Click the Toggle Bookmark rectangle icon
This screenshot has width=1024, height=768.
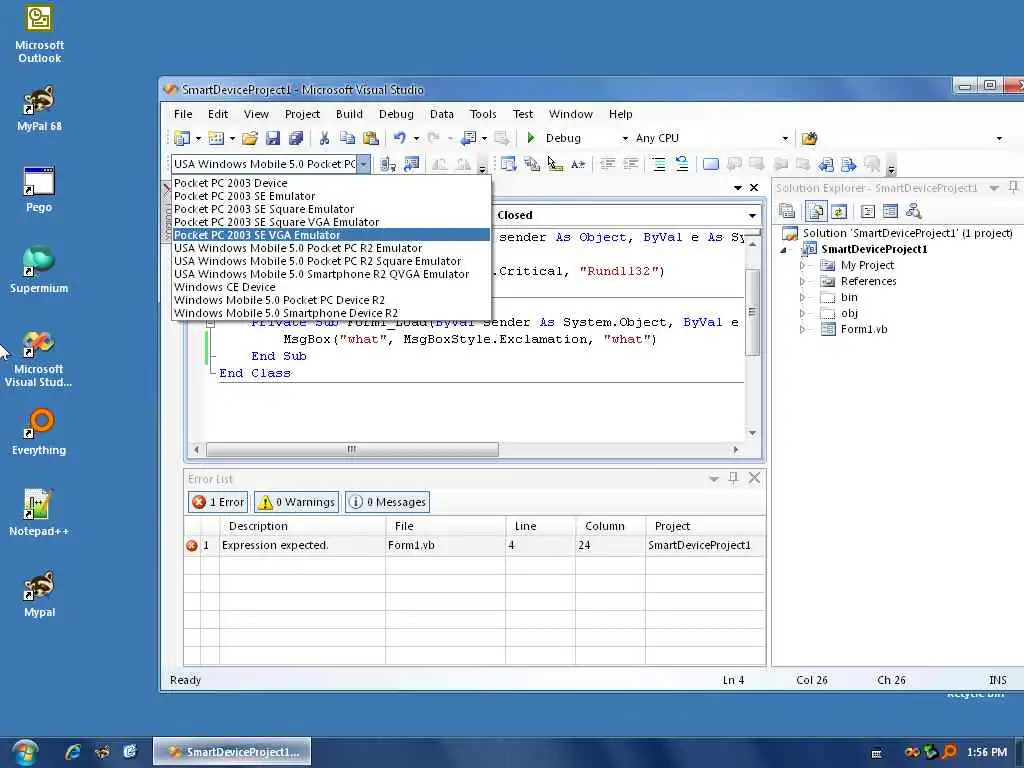(x=711, y=165)
